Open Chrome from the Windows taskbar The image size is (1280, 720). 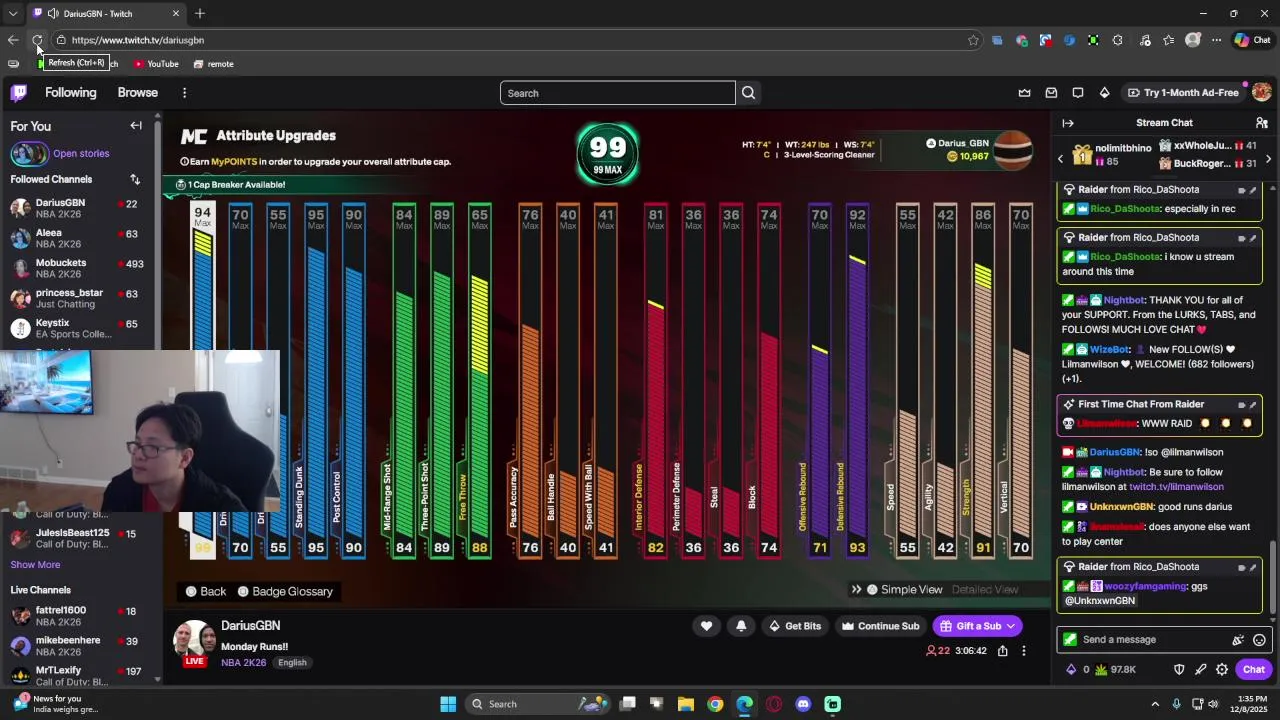tap(715, 704)
